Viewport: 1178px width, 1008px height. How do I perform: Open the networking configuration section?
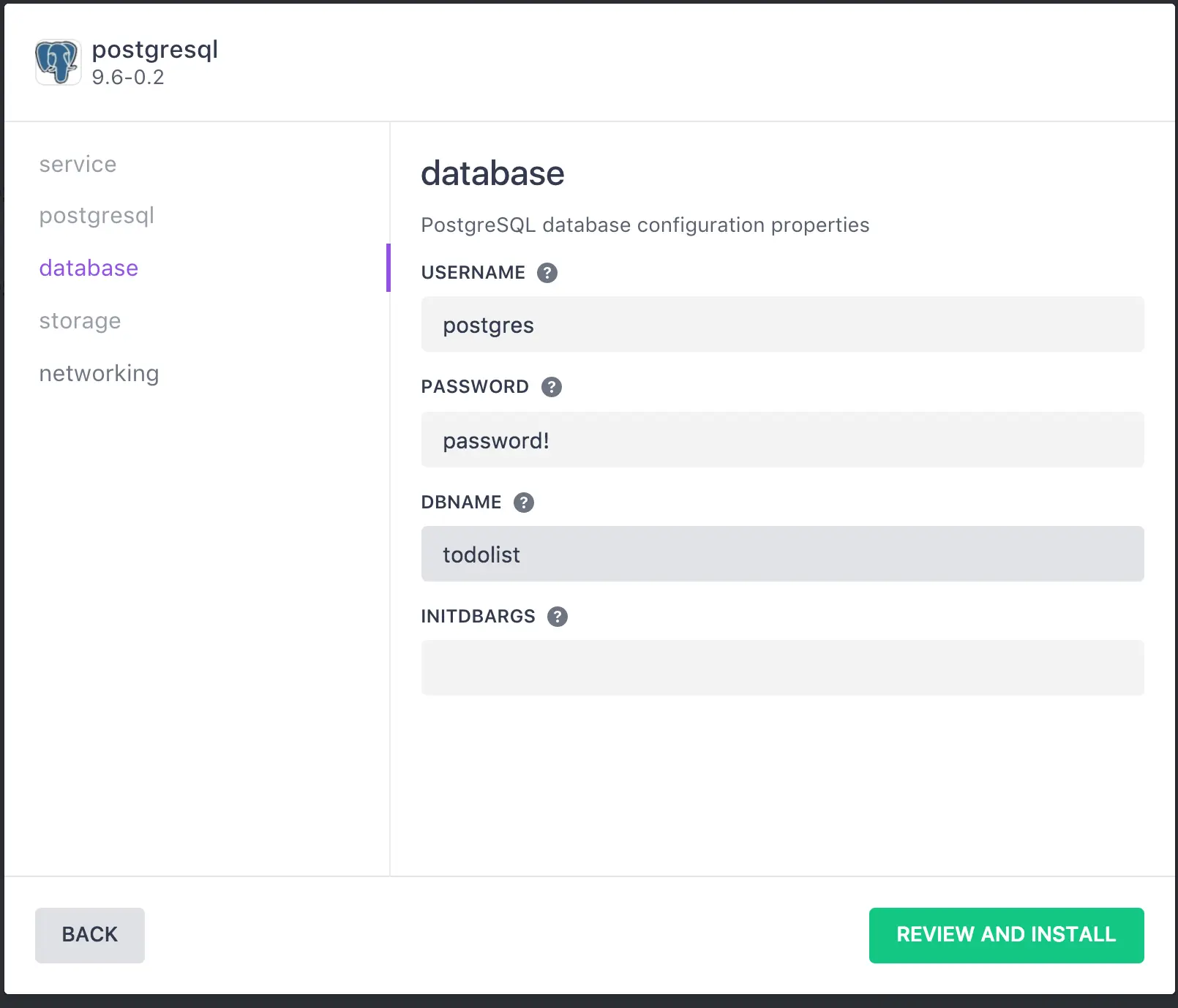99,373
